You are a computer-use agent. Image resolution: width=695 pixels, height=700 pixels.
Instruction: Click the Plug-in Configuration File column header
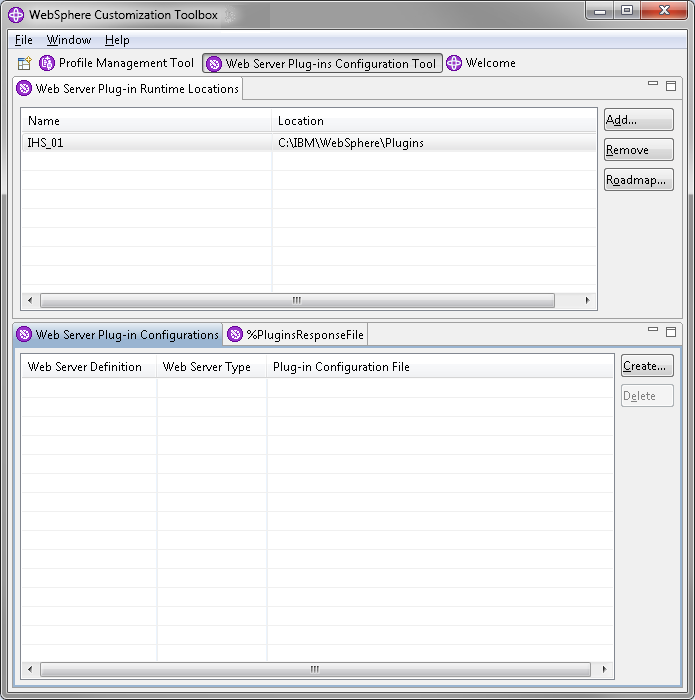point(440,367)
